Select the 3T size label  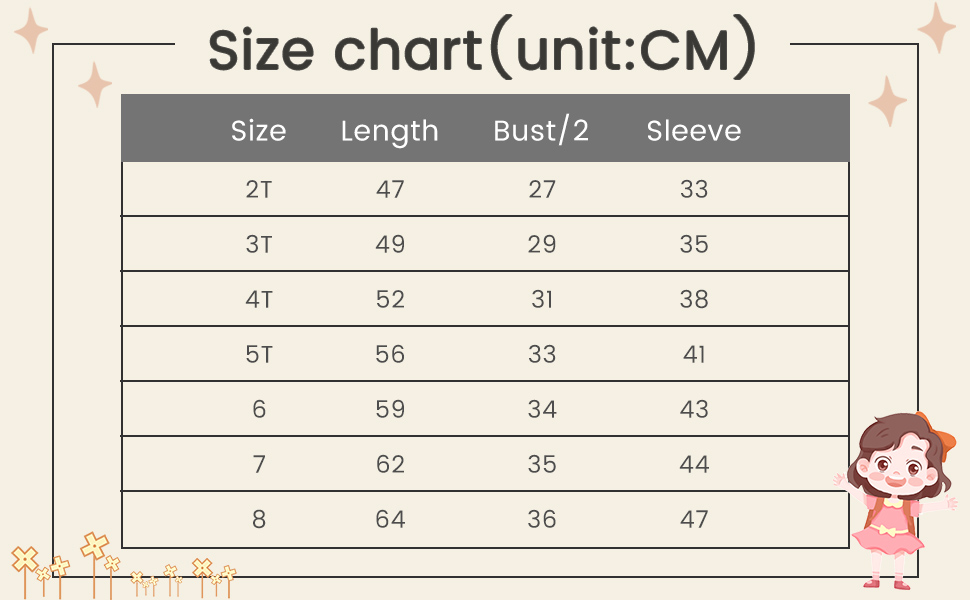click(x=258, y=244)
